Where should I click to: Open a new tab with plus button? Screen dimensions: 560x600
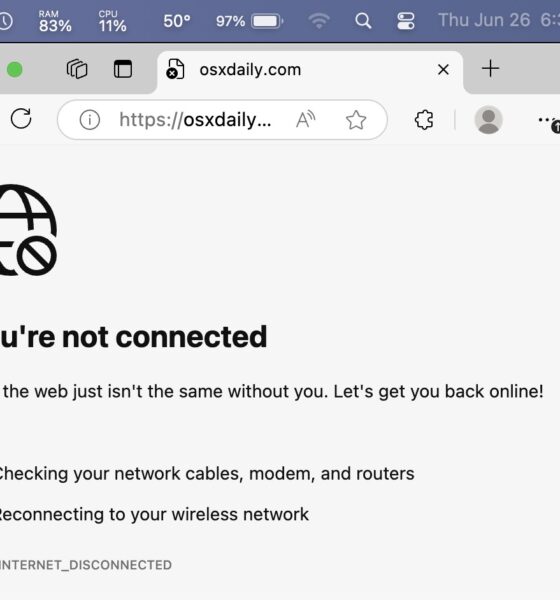click(490, 69)
